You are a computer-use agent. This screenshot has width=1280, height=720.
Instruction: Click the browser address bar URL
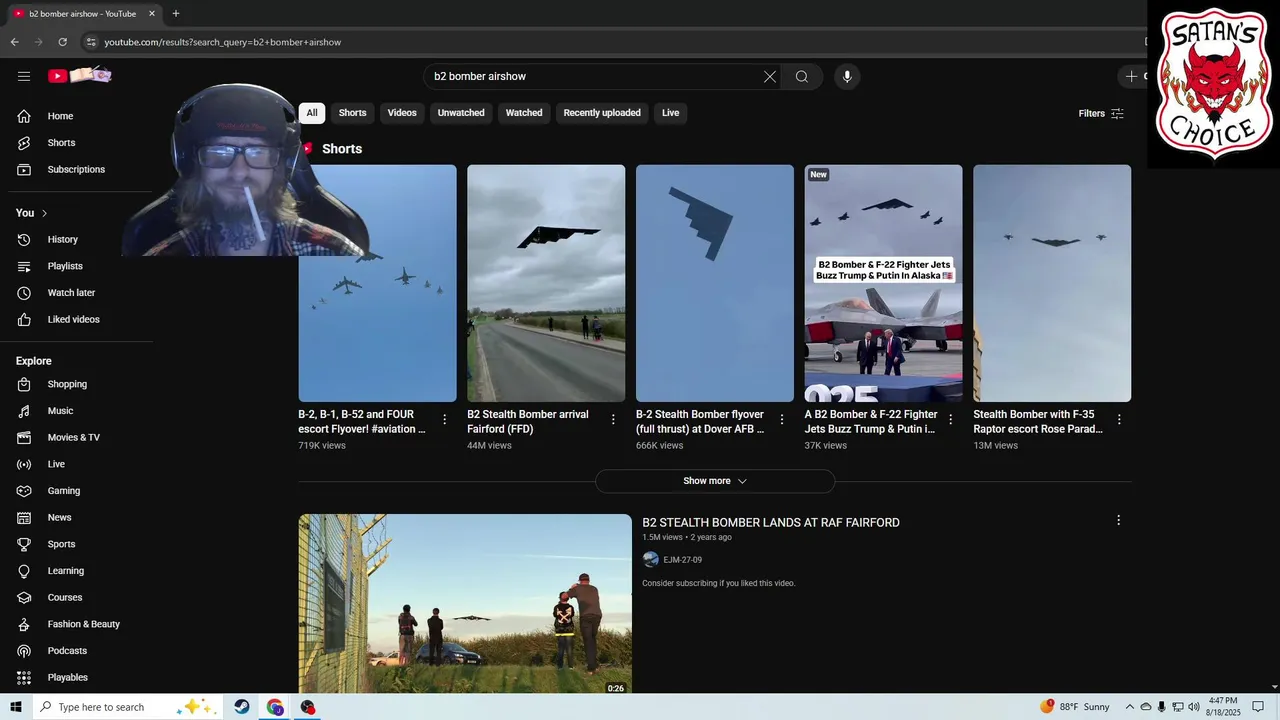click(223, 42)
